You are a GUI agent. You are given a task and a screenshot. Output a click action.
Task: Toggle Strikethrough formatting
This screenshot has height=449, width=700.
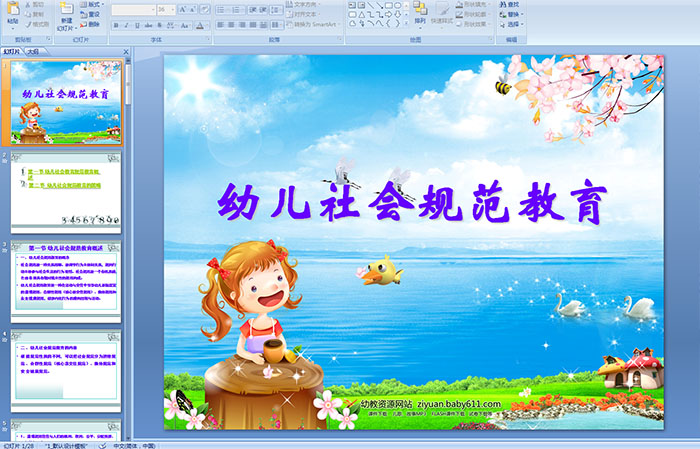click(x=149, y=25)
